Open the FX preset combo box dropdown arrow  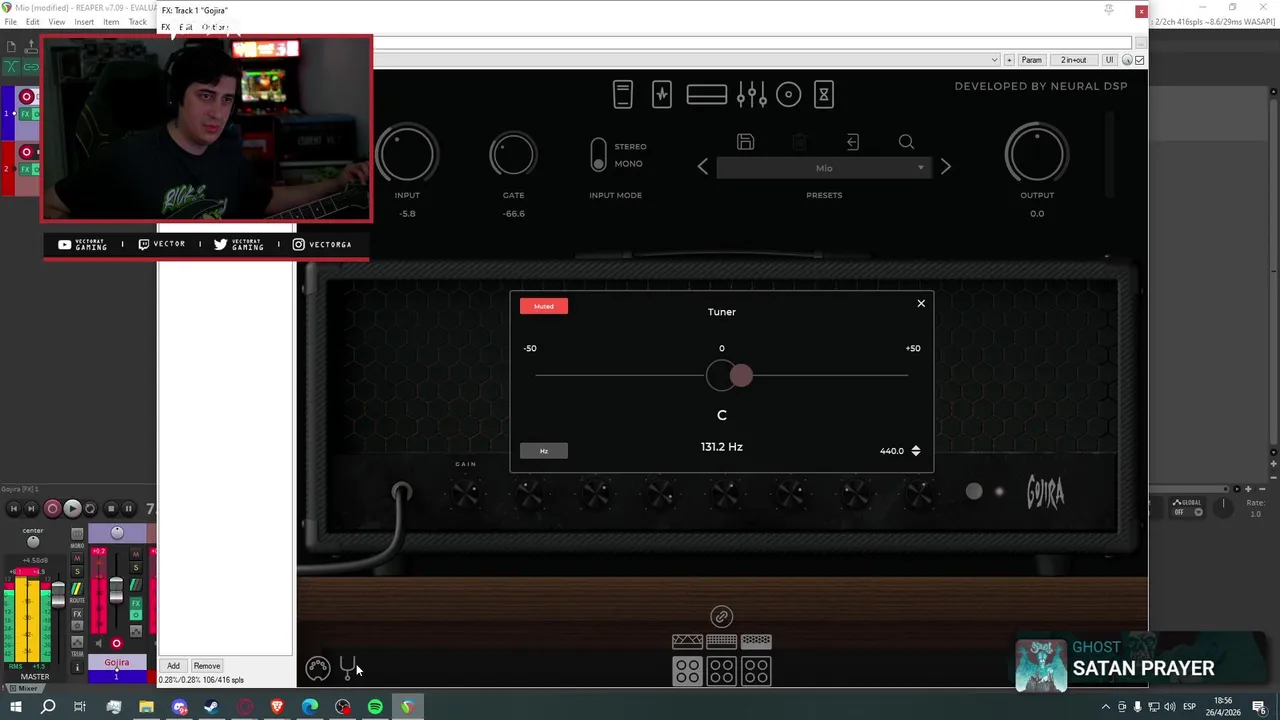994,60
